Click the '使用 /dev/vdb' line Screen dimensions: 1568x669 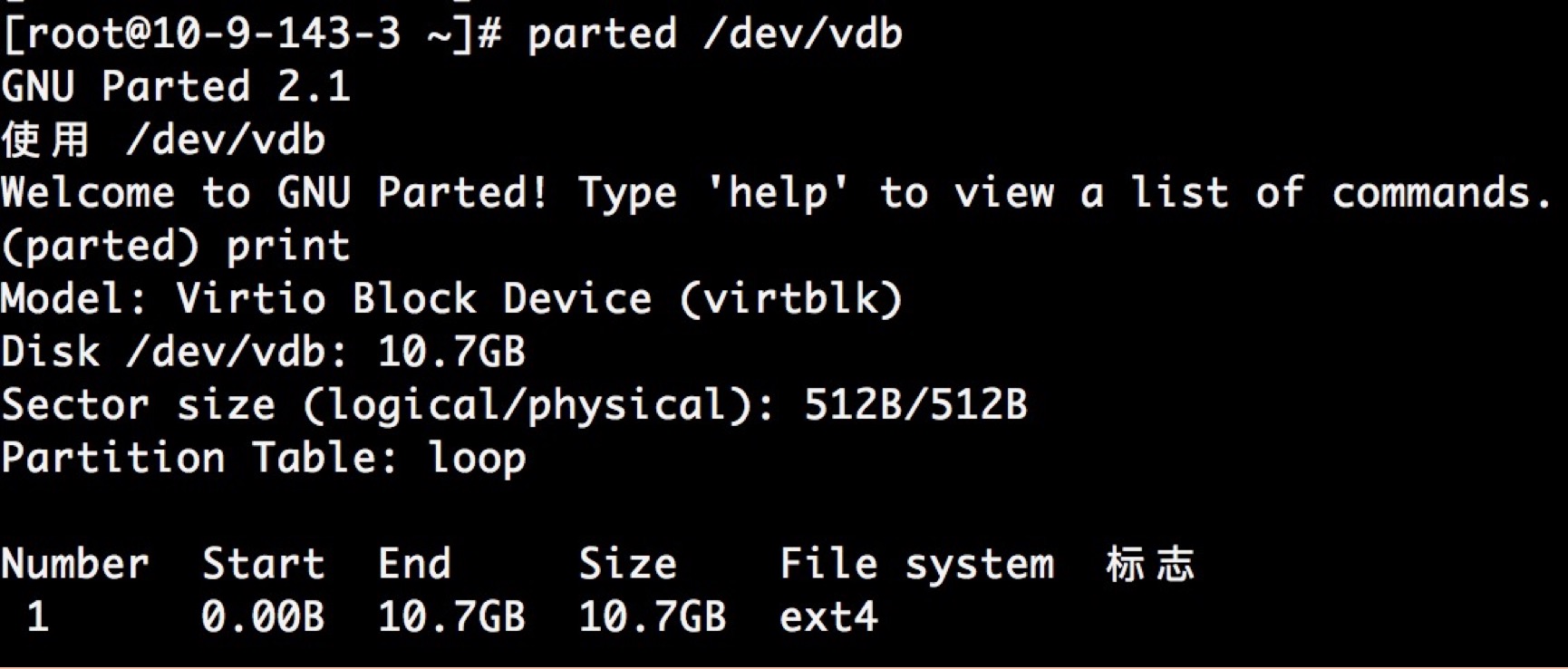coord(163,141)
